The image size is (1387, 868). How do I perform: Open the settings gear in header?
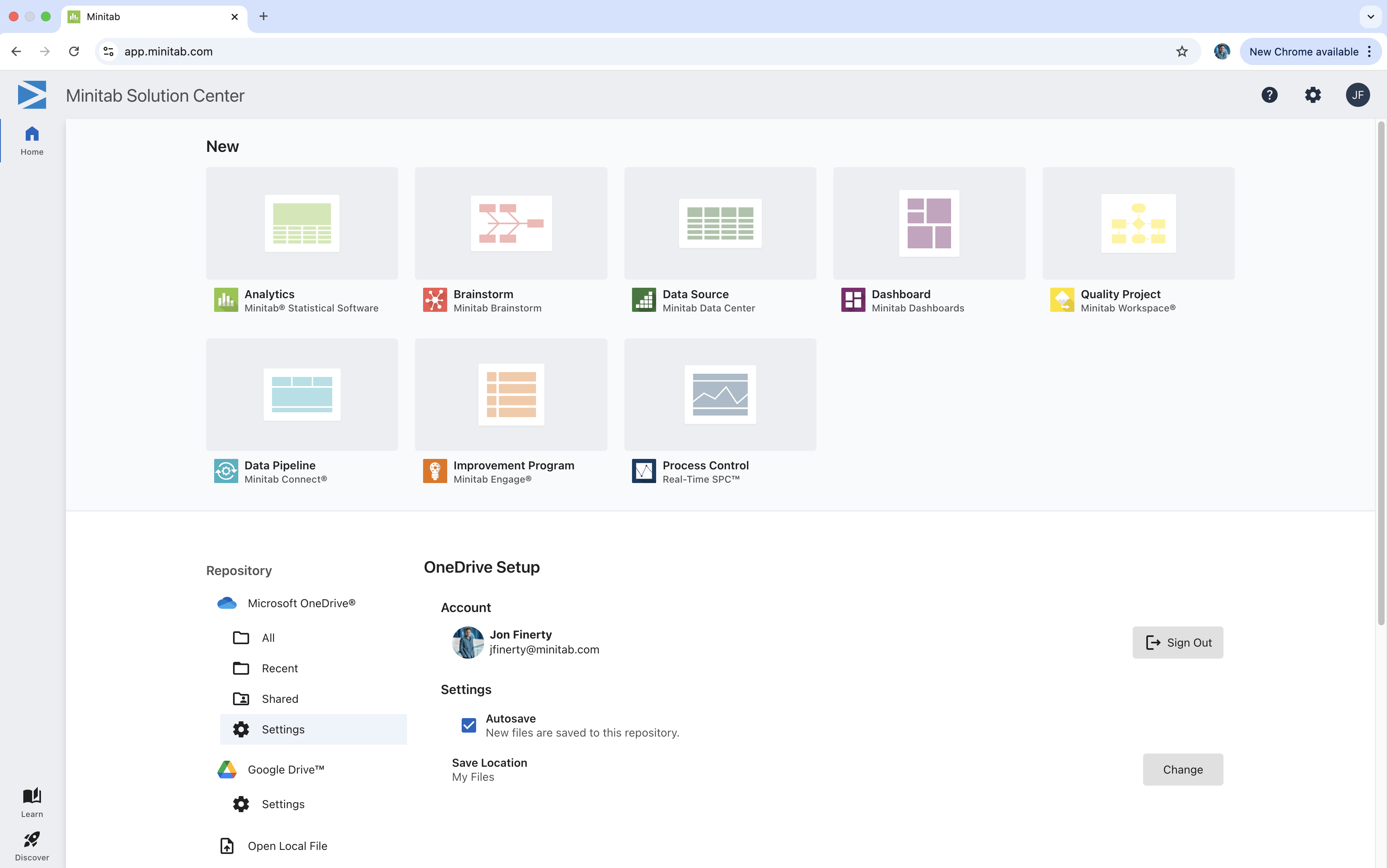coord(1313,95)
